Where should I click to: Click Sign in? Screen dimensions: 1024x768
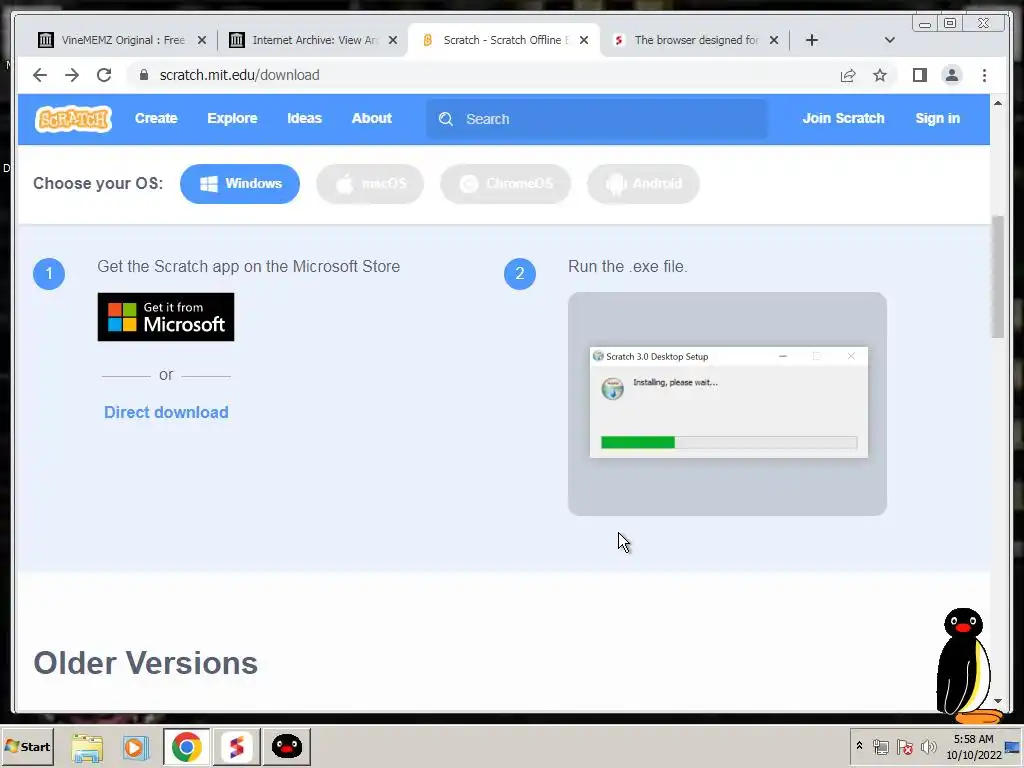pos(937,119)
